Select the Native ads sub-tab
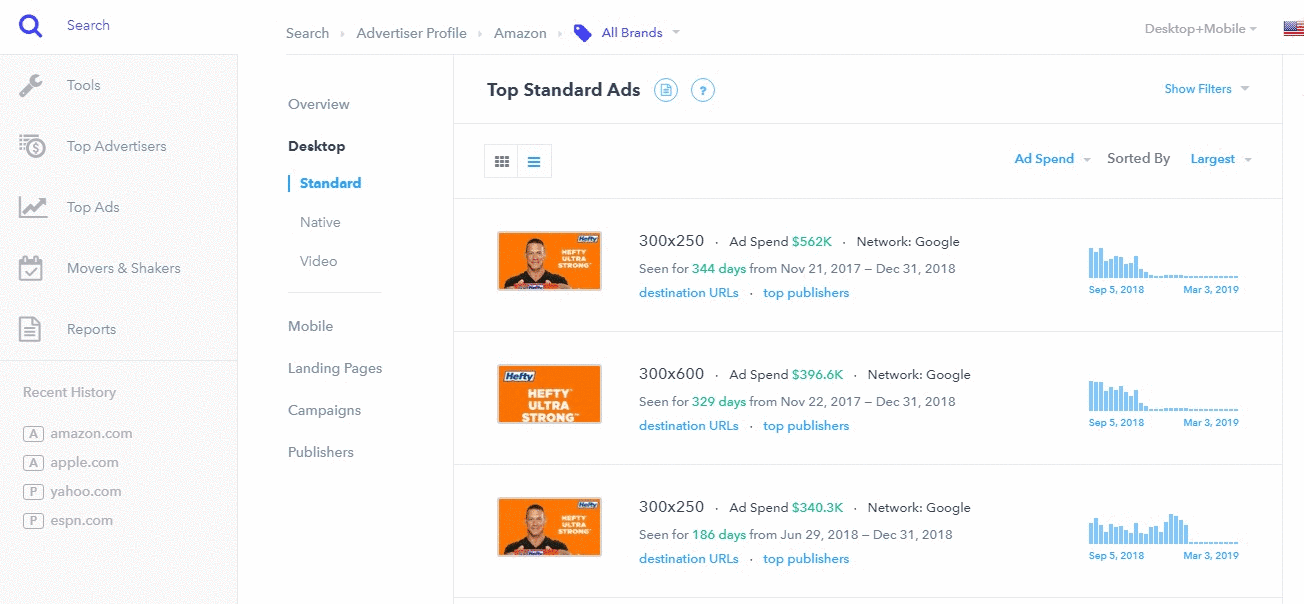The height and width of the screenshot is (604, 1304). point(320,222)
